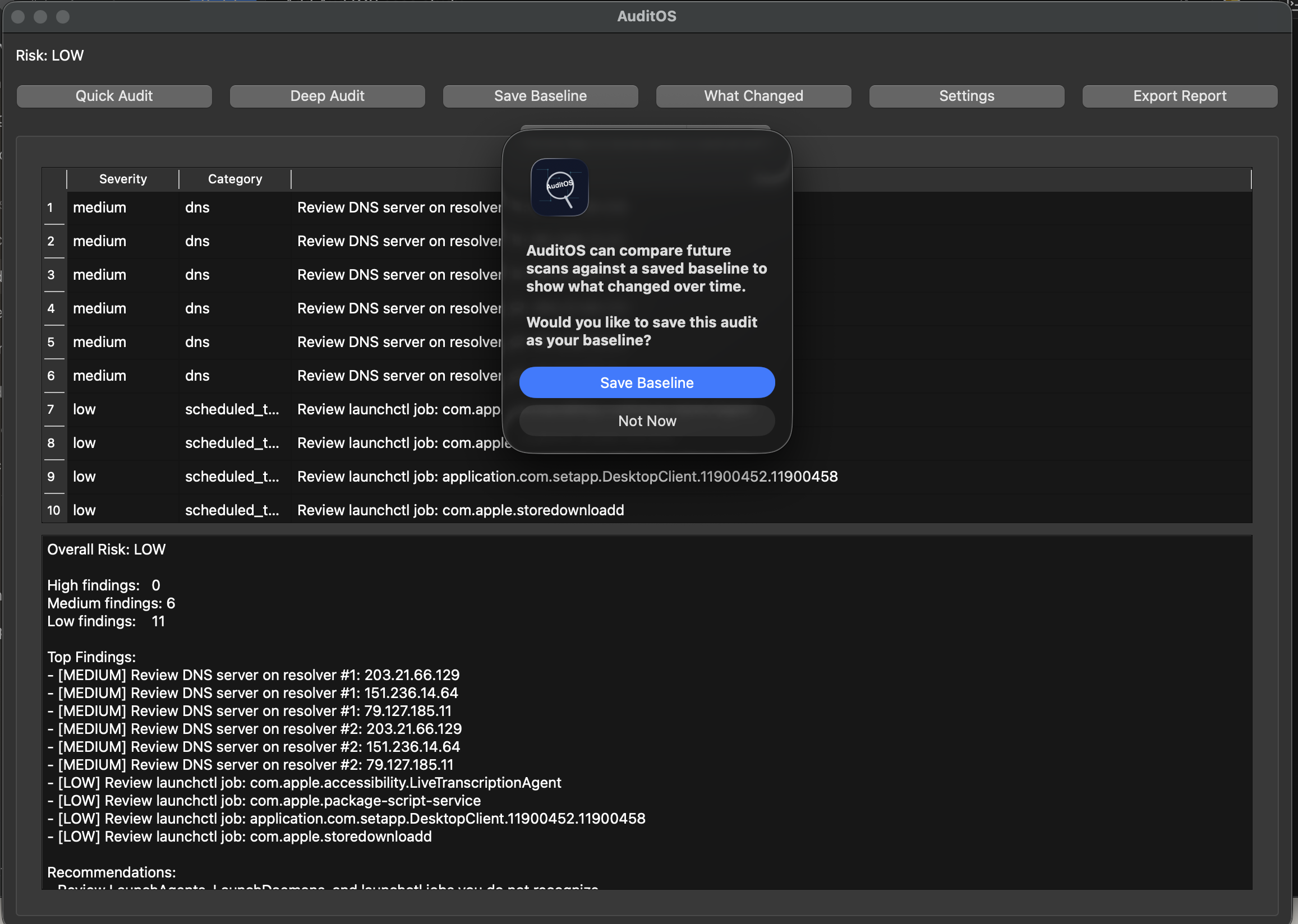
Task: Click 'scheduled_t...' category cell in row 8
Action: pyautogui.click(x=235, y=442)
